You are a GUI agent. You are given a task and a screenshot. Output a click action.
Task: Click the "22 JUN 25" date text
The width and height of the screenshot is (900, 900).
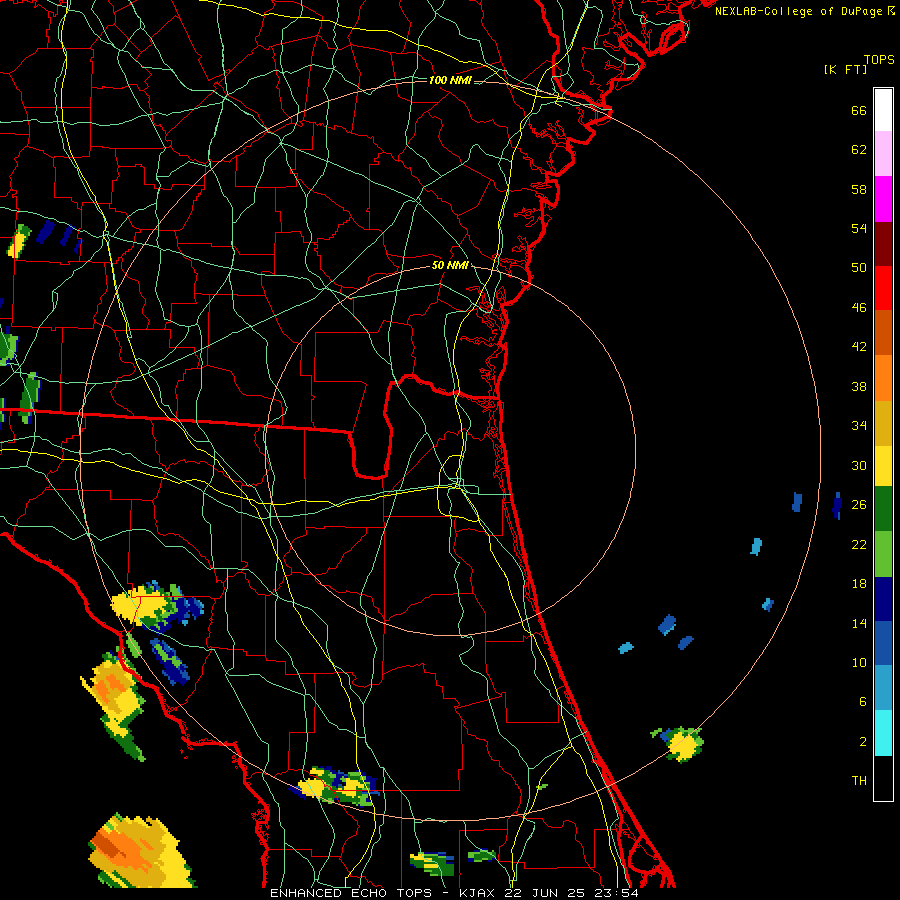pos(545,893)
